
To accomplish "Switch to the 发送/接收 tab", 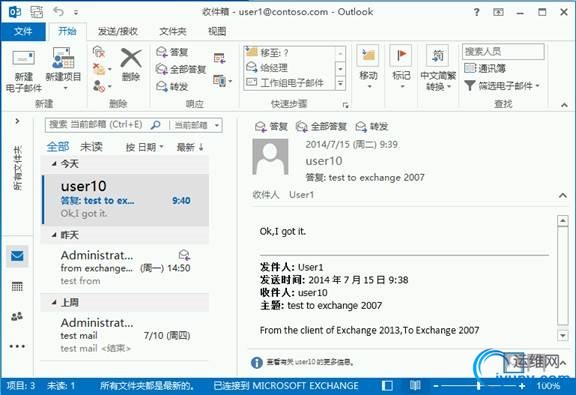I will tap(118, 32).
